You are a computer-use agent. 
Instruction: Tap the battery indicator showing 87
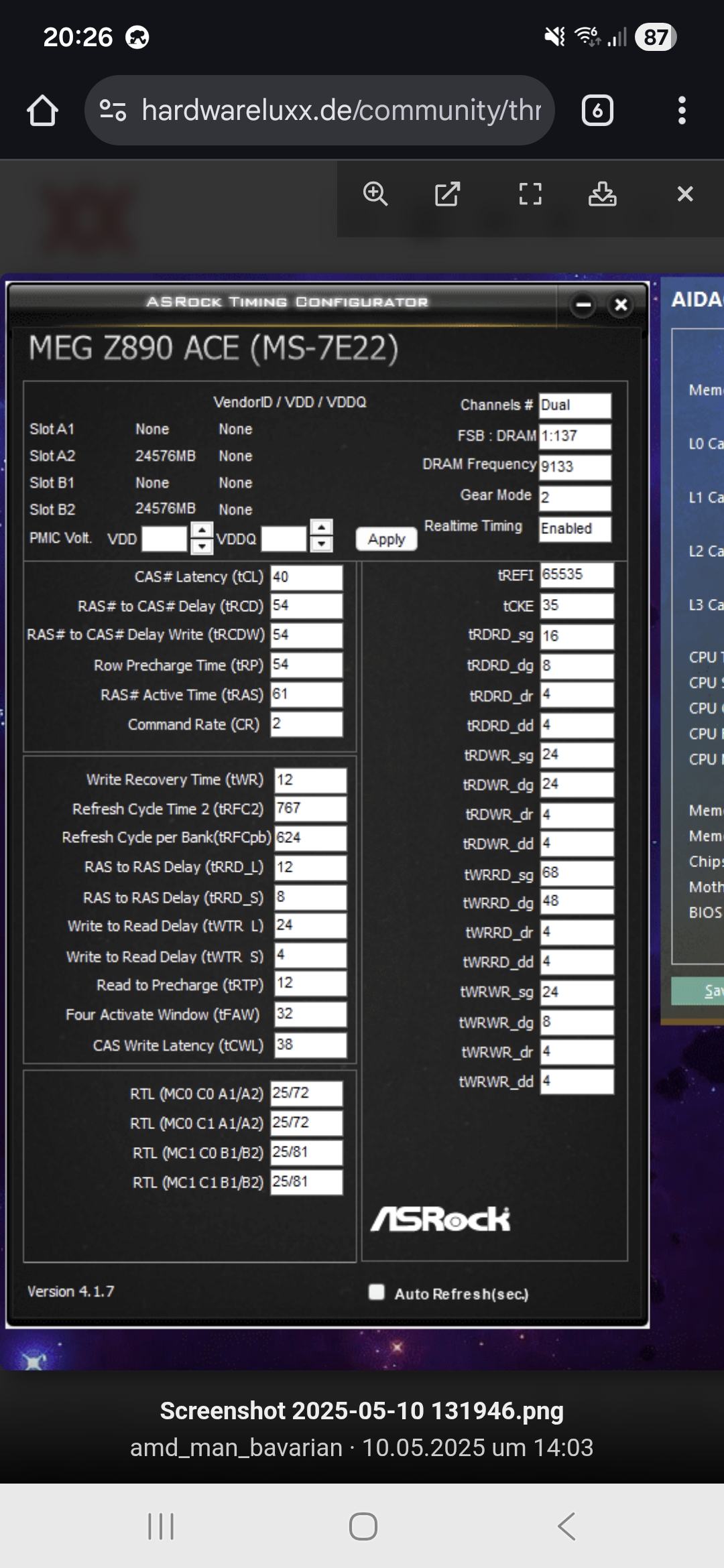(x=656, y=37)
